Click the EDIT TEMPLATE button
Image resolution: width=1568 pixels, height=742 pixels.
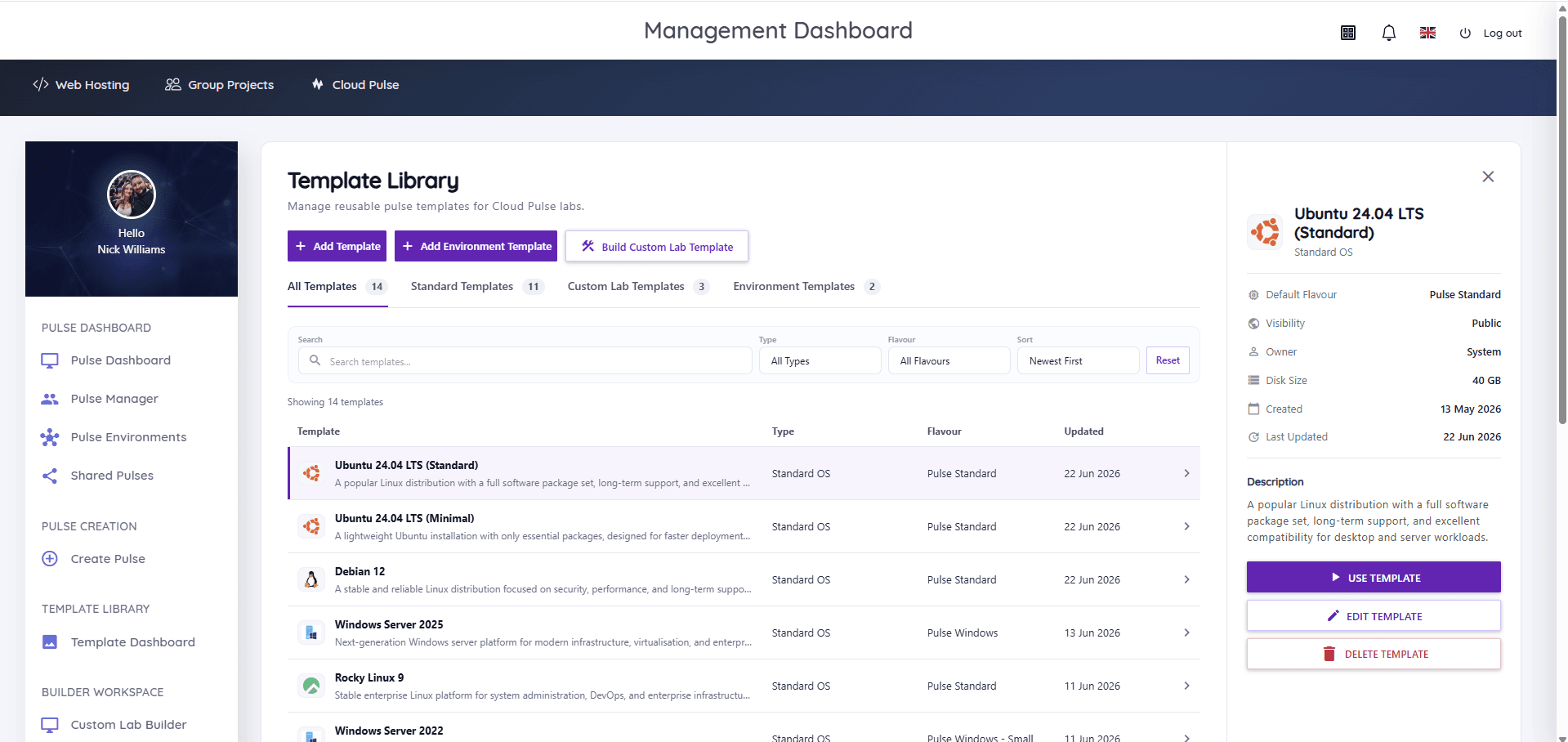1374,616
